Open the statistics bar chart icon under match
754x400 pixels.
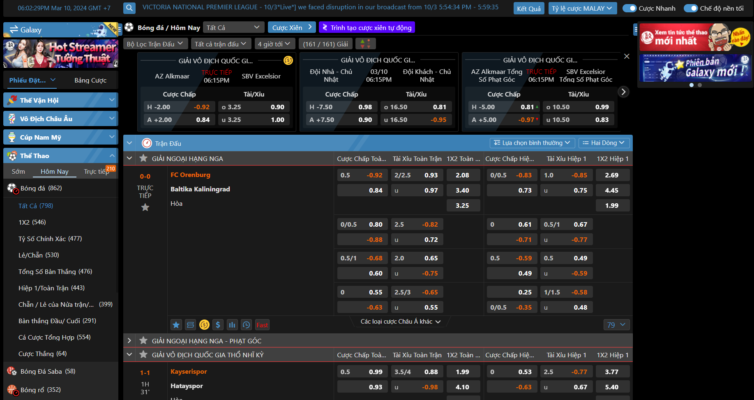232,324
